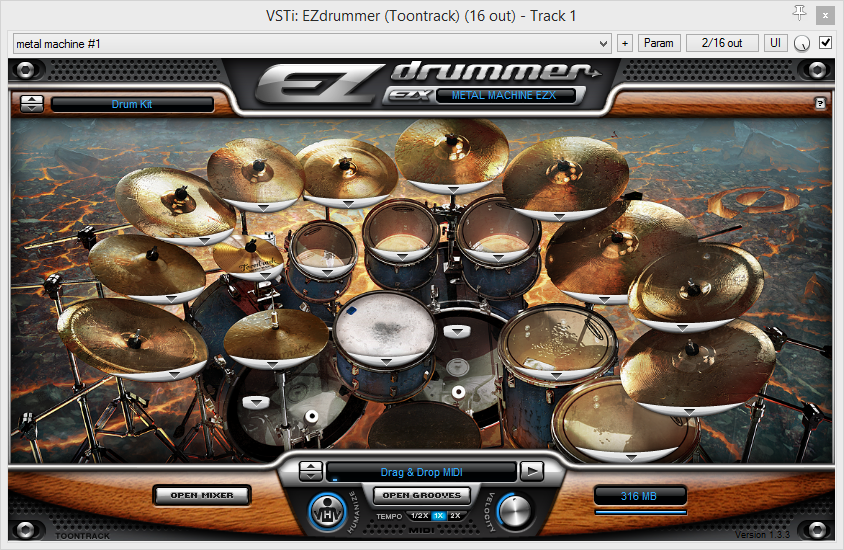844x550 pixels.
Task: Set tempo to 2X
Action: click(x=455, y=516)
